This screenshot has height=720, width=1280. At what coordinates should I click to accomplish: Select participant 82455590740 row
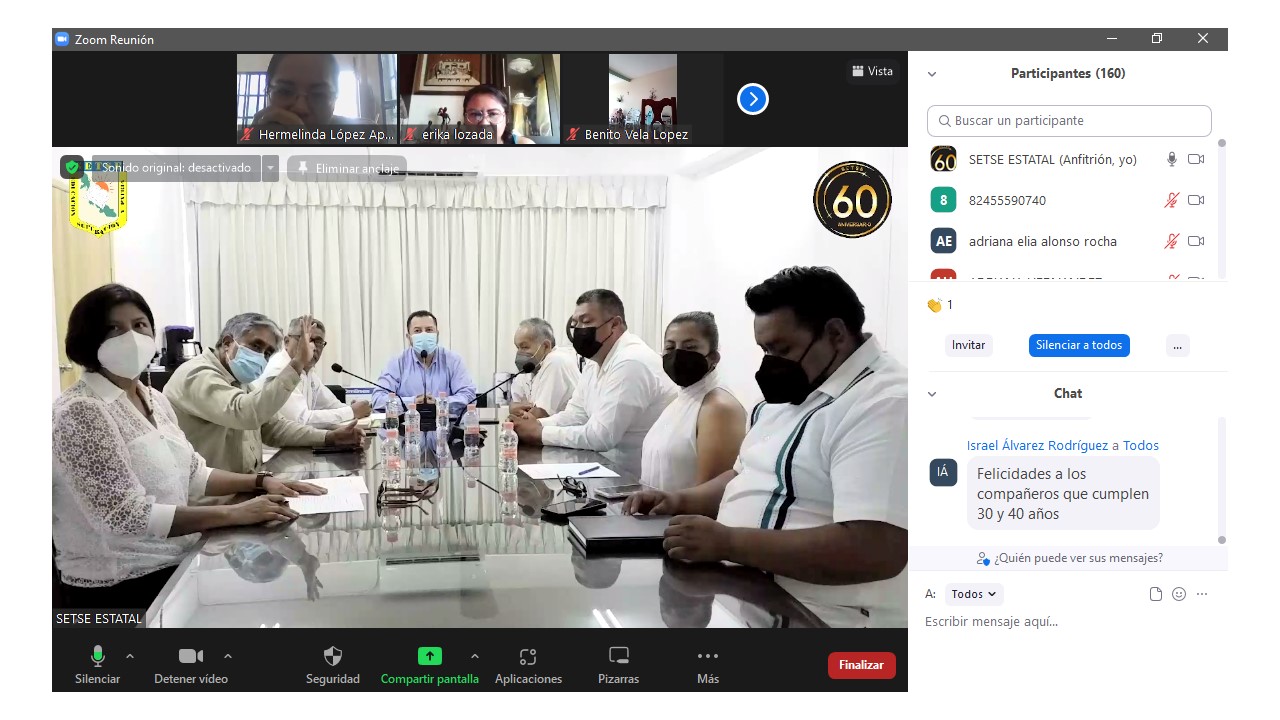pyautogui.click(x=1067, y=200)
